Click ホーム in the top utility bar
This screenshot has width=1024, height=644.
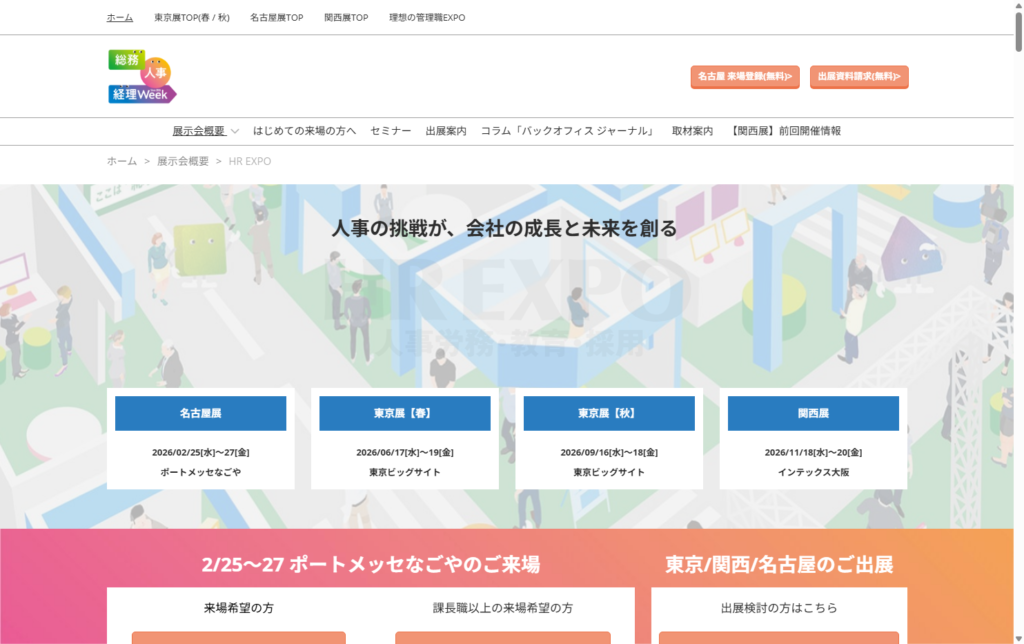120,18
